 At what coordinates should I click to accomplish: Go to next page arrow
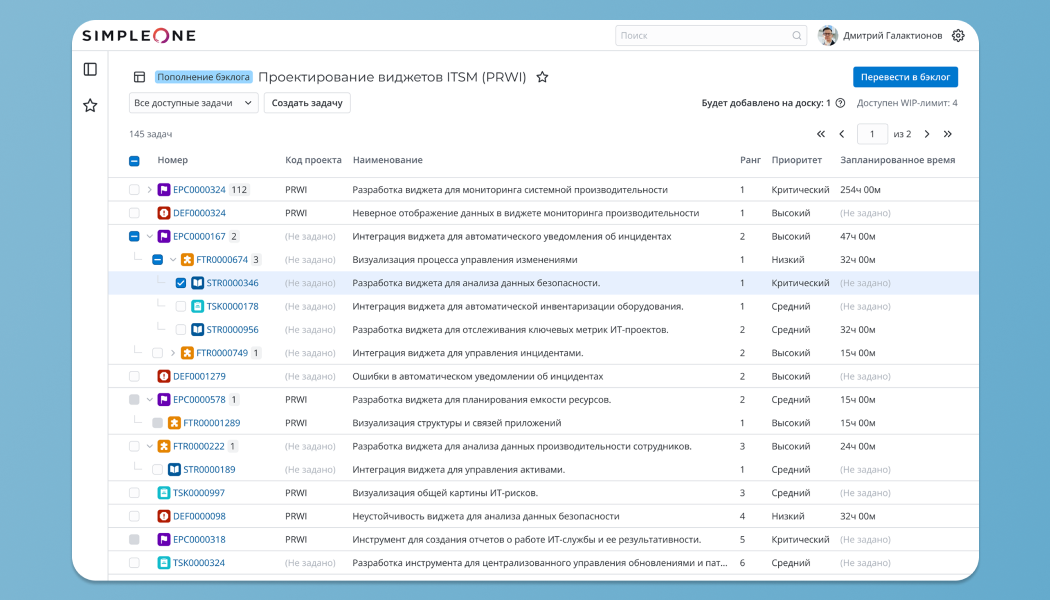927,134
